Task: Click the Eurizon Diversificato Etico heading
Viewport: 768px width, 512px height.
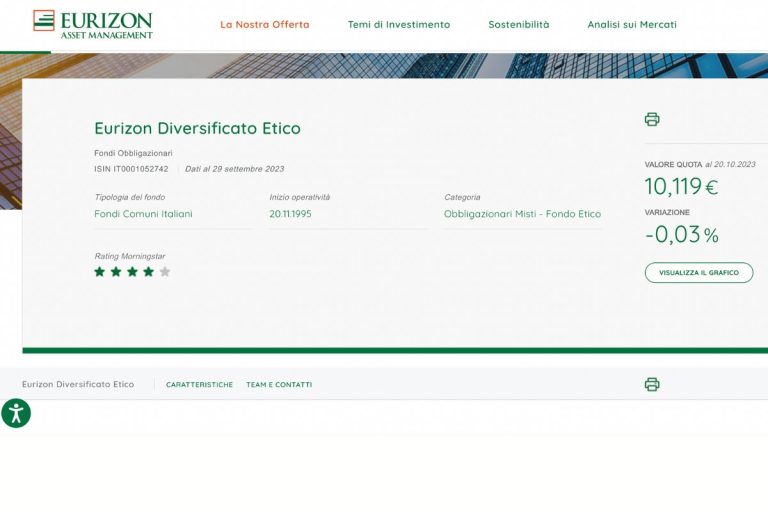Action: coord(197,128)
